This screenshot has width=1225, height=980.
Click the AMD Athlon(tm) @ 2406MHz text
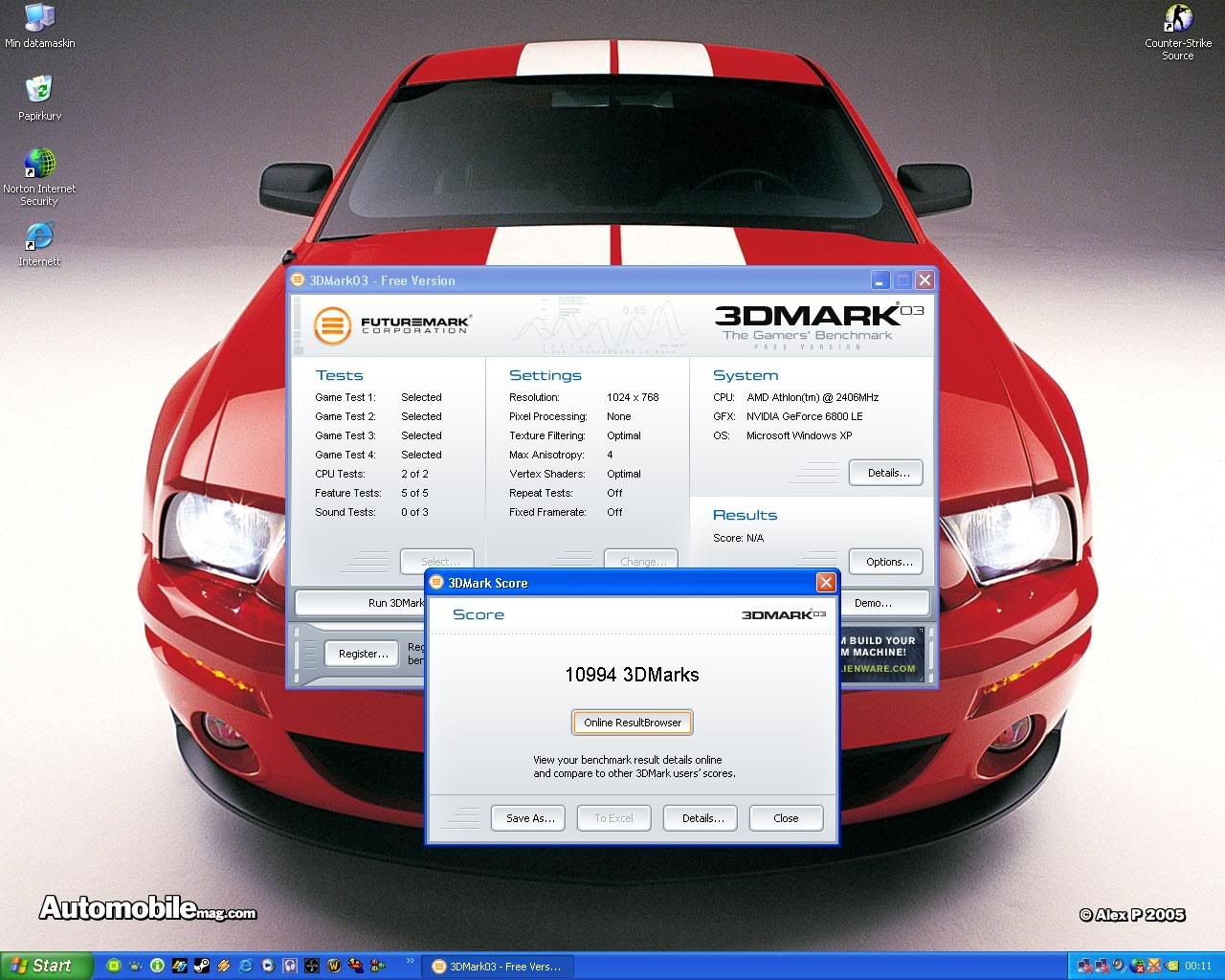pos(813,397)
